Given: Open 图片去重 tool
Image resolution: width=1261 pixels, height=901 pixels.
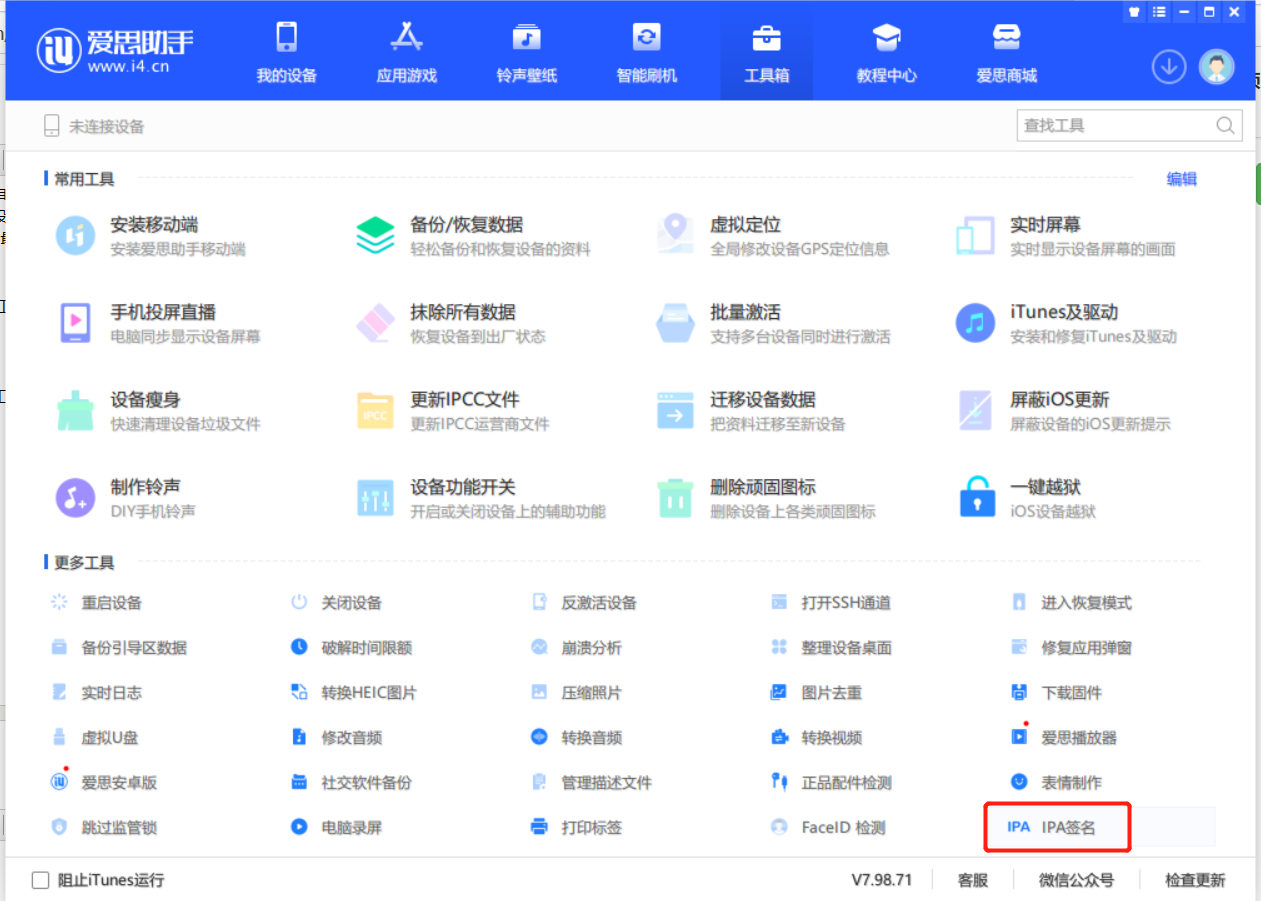Looking at the screenshot, I should pos(817,693).
